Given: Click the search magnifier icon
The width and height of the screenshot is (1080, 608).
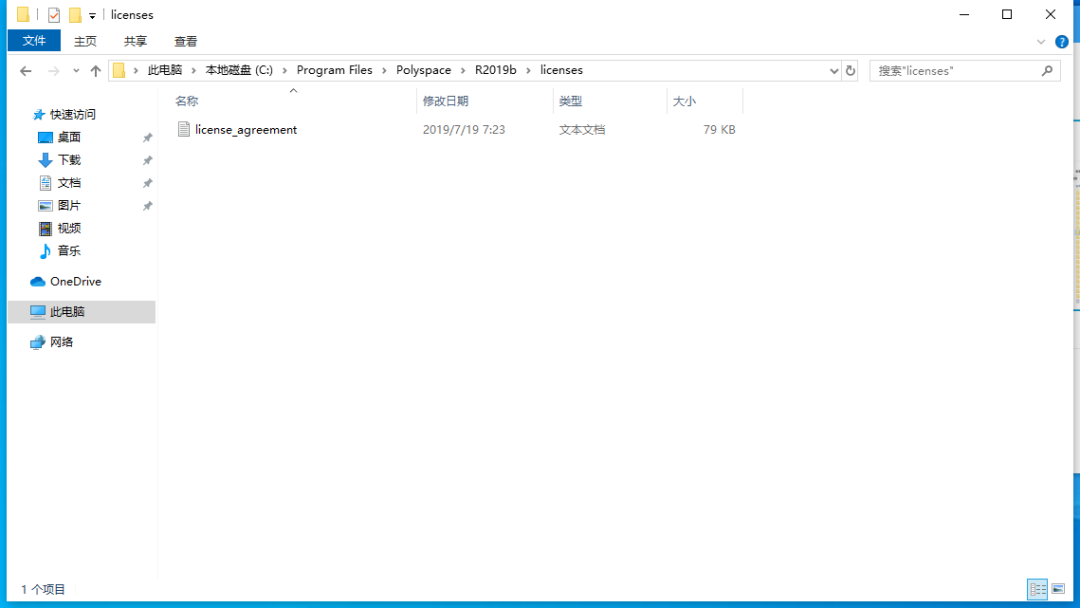Looking at the screenshot, I should tap(1047, 70).
